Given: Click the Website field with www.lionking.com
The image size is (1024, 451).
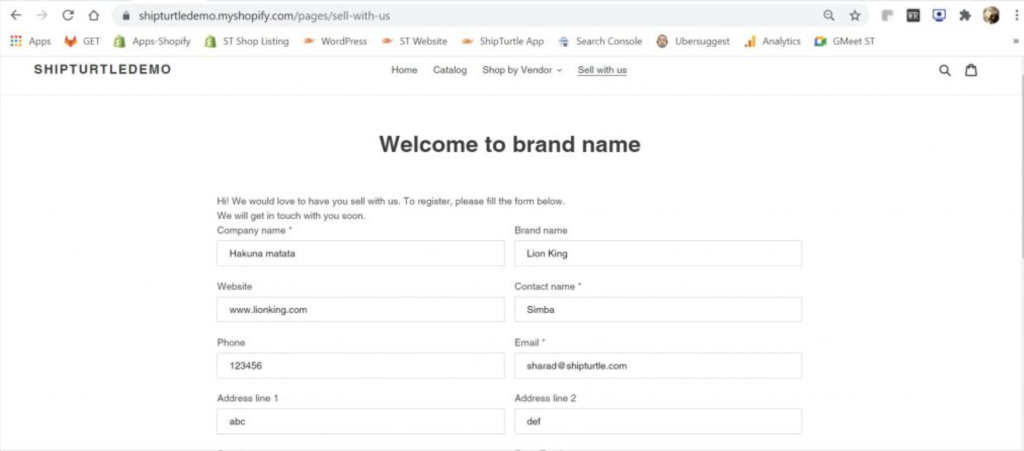Looking at the screenshot, I should click(x=360, y=309).
